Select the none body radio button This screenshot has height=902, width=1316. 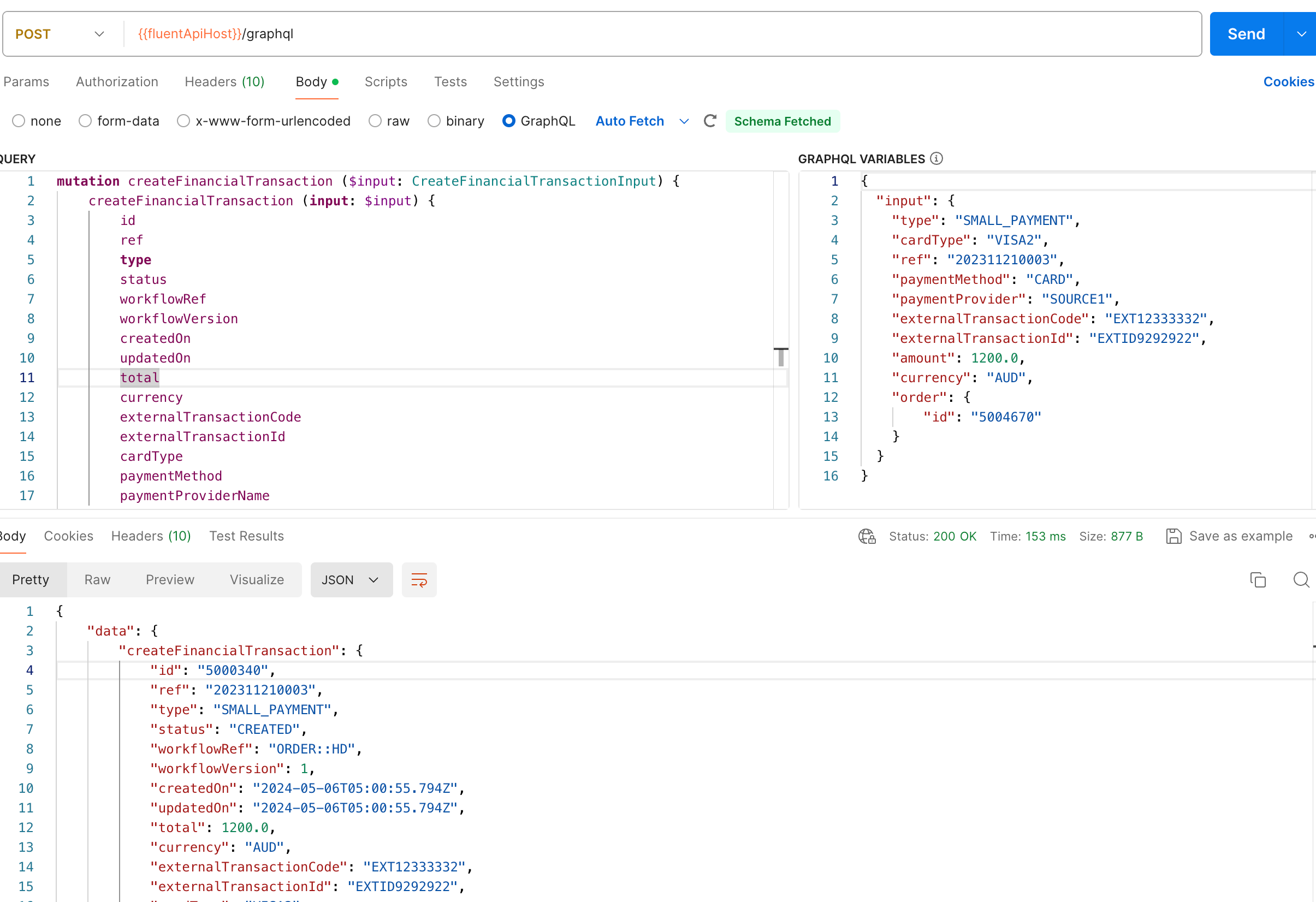[x=19, y=121]
